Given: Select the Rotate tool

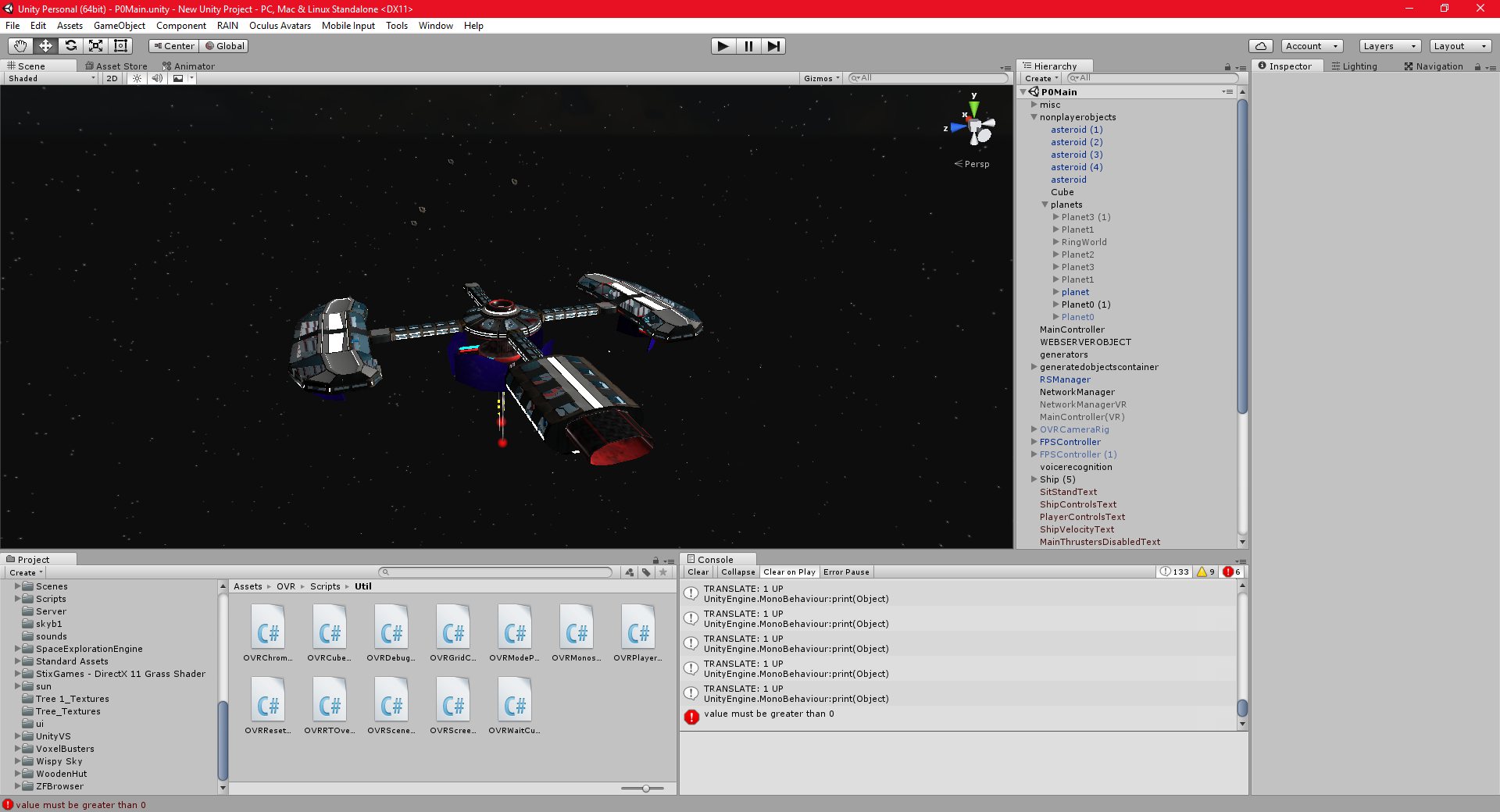Looking at the screenshot, I should point(70,46).
